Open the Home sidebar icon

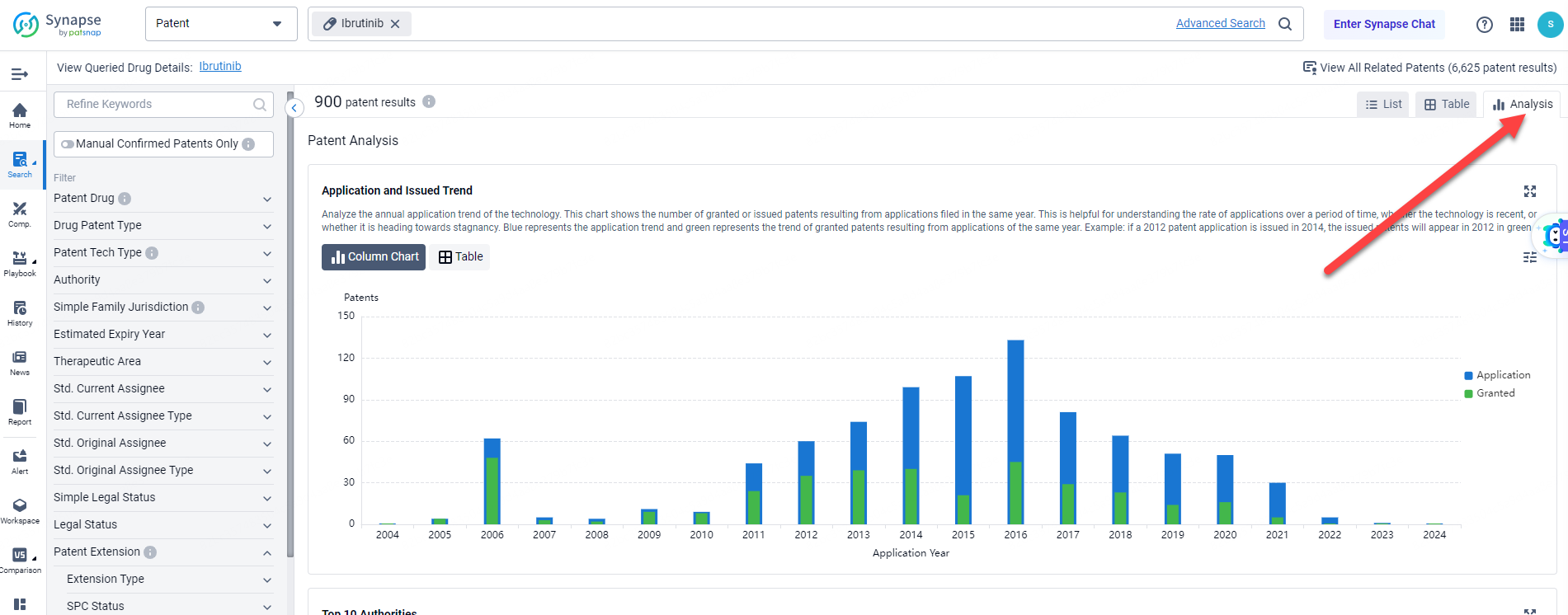coord(20,115)
